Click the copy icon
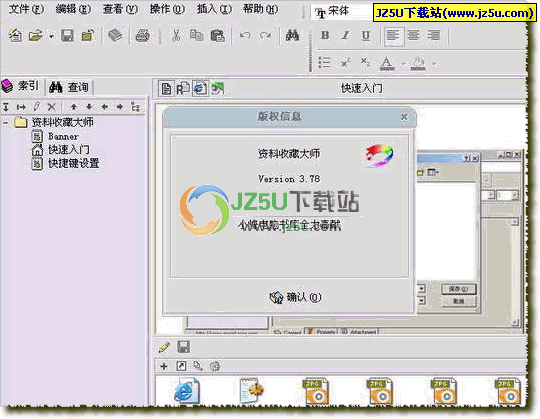 click(197, 35)
